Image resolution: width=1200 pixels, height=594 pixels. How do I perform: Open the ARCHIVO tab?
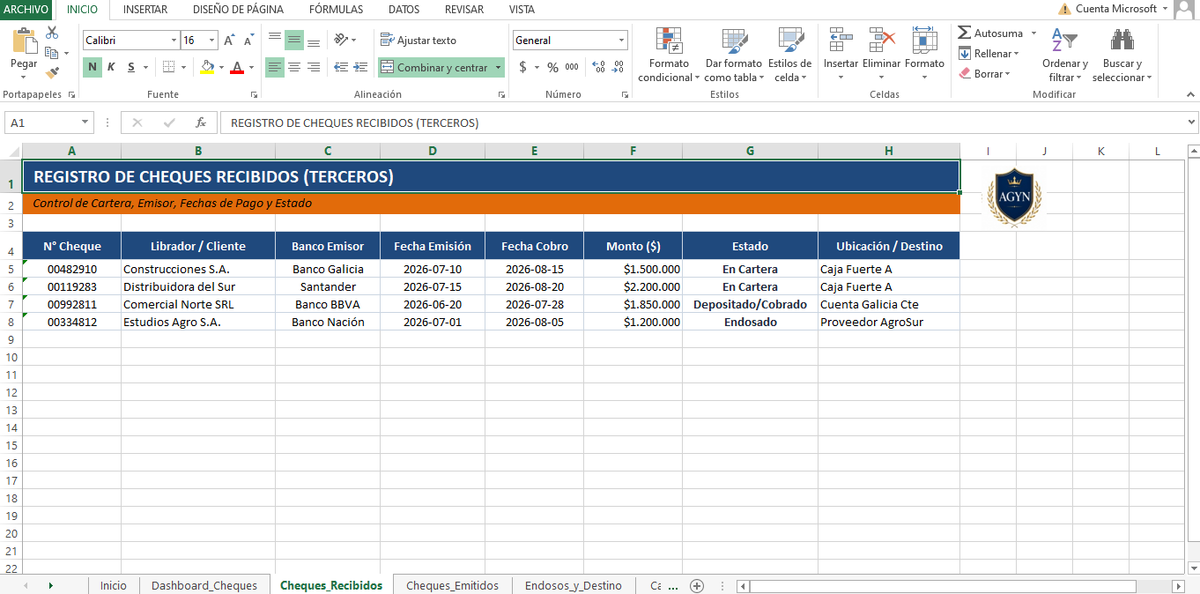tap(25, 9)
